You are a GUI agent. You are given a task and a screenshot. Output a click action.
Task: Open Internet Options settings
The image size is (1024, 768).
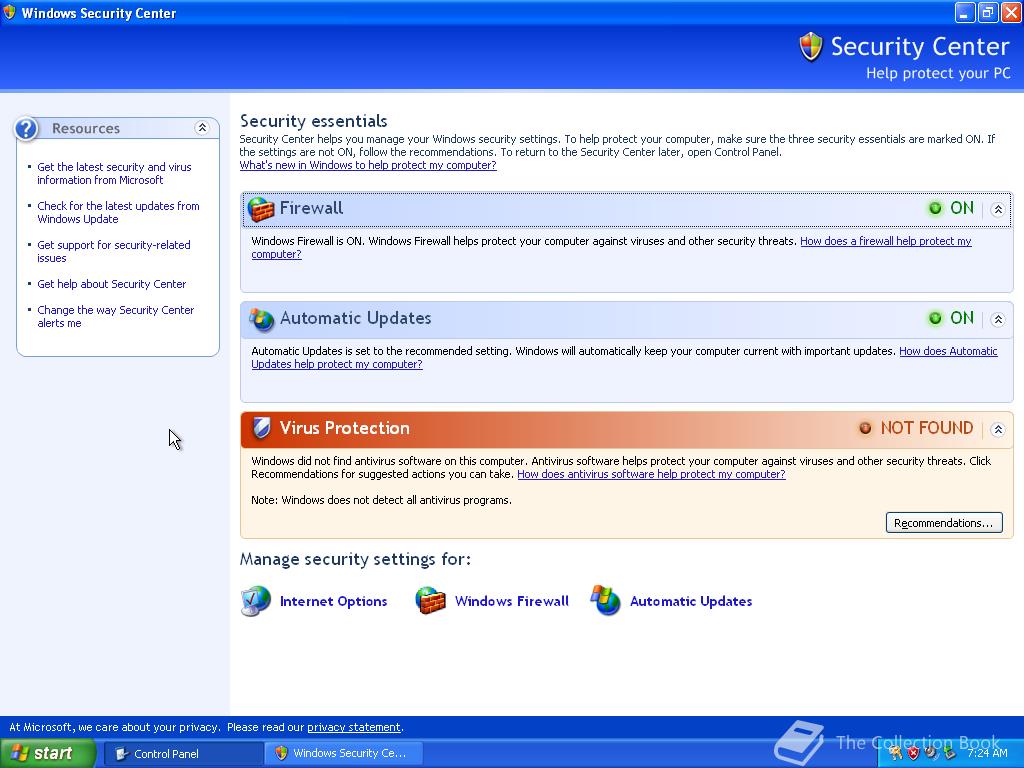click(333, 601)
